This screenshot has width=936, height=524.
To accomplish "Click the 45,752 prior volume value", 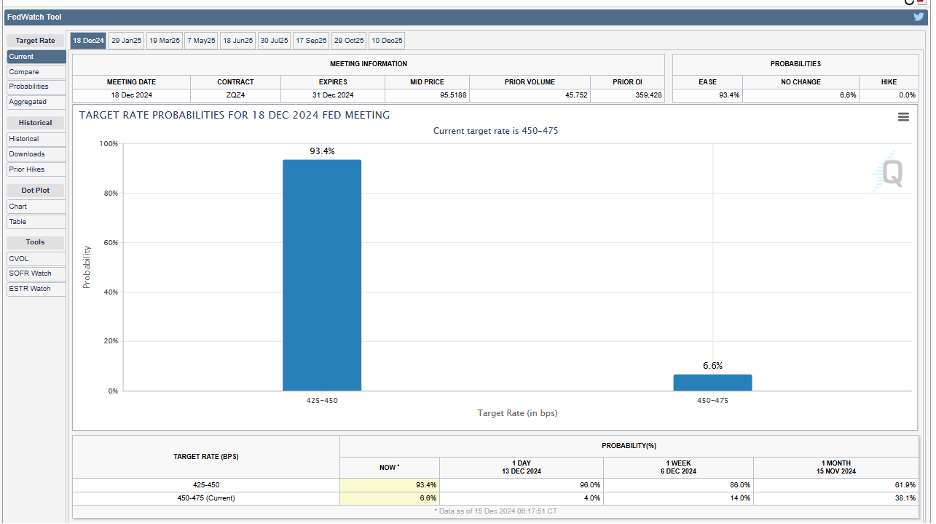I will coord(576,95).
